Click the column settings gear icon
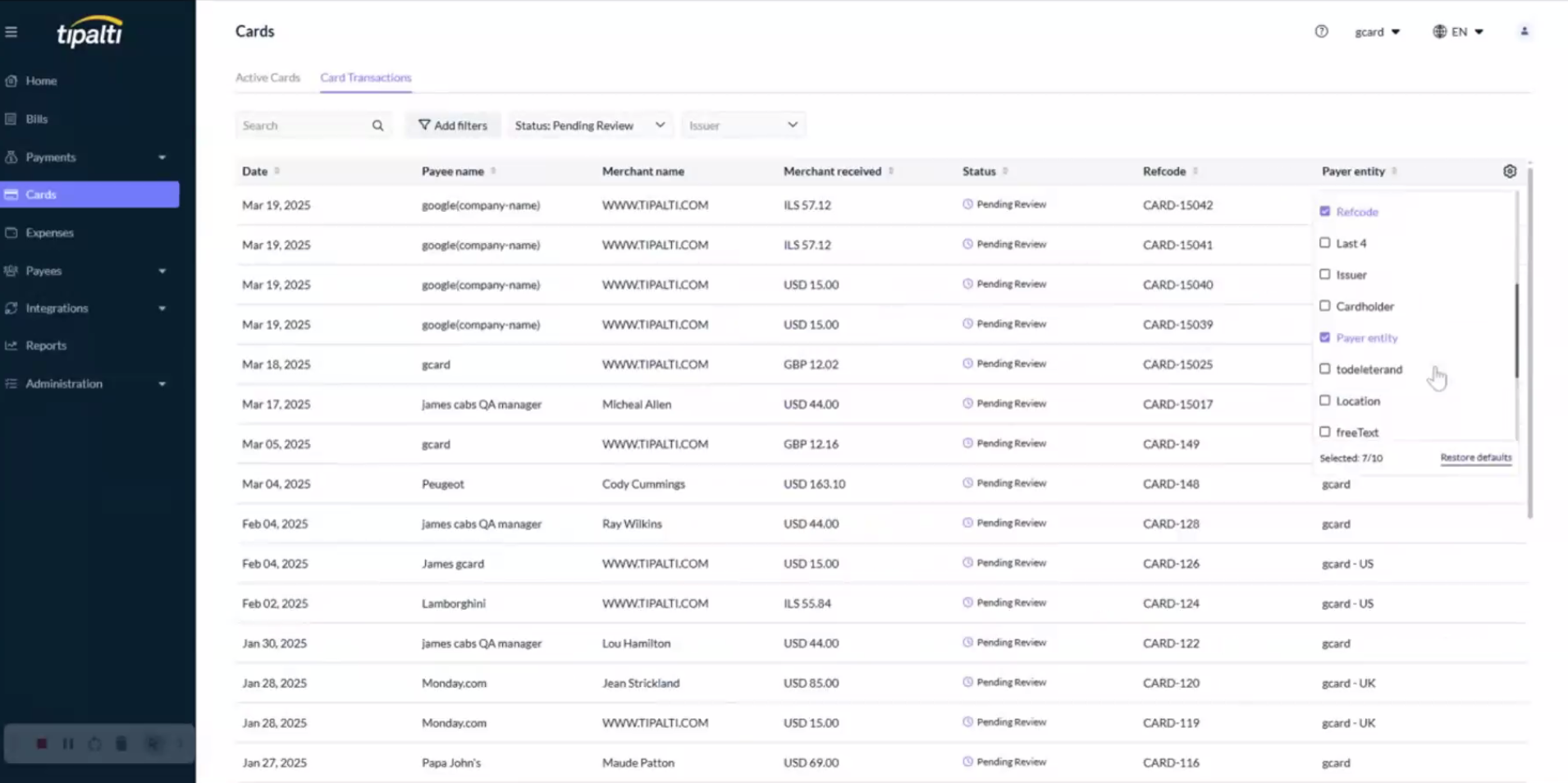The width and height of the screenshot is (1568, 783). point(1510,171)
